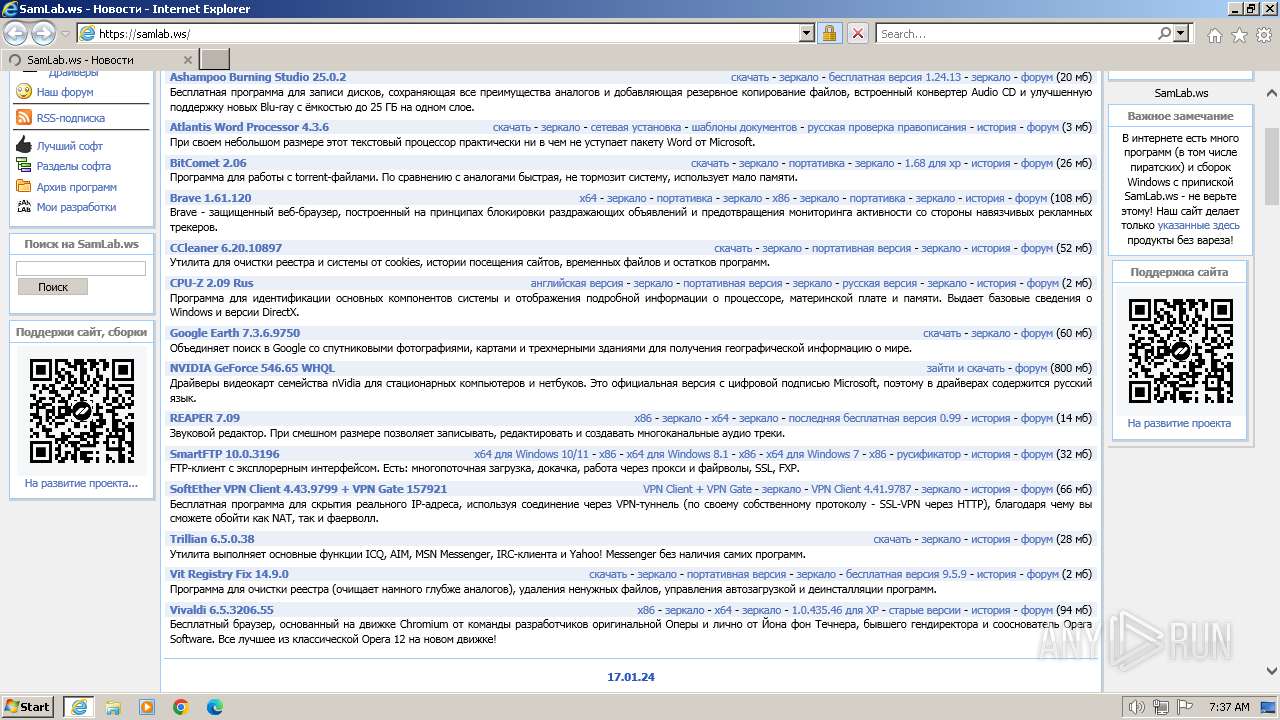Open the Tools gear icon
Screen dimensions: 1280x720
1264,35
